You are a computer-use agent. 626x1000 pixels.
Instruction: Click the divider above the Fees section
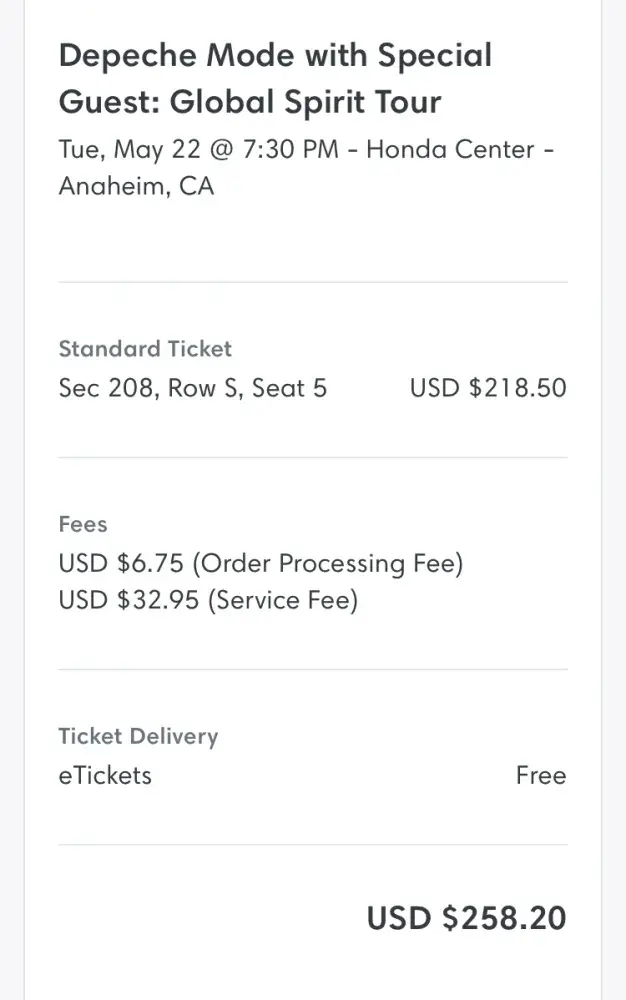tap(313, 458)
